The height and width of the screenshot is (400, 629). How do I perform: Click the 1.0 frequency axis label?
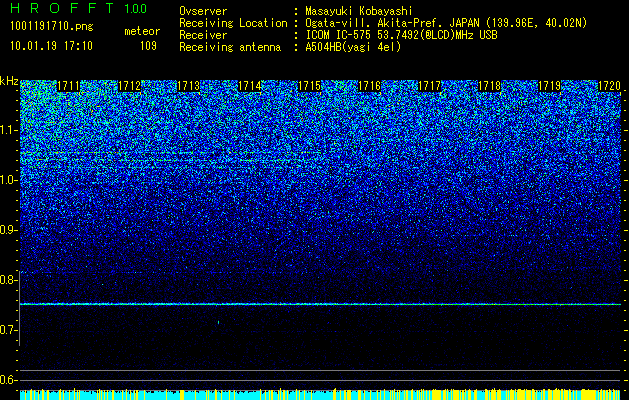click(8, 180)
